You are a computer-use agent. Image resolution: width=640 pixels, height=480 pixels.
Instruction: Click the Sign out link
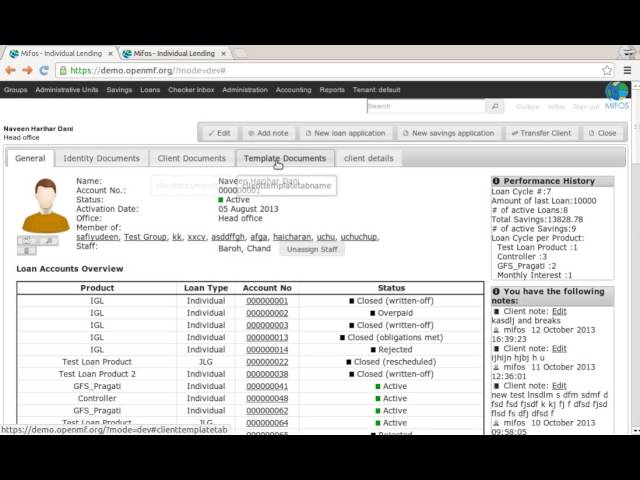[x=586, y=107]
